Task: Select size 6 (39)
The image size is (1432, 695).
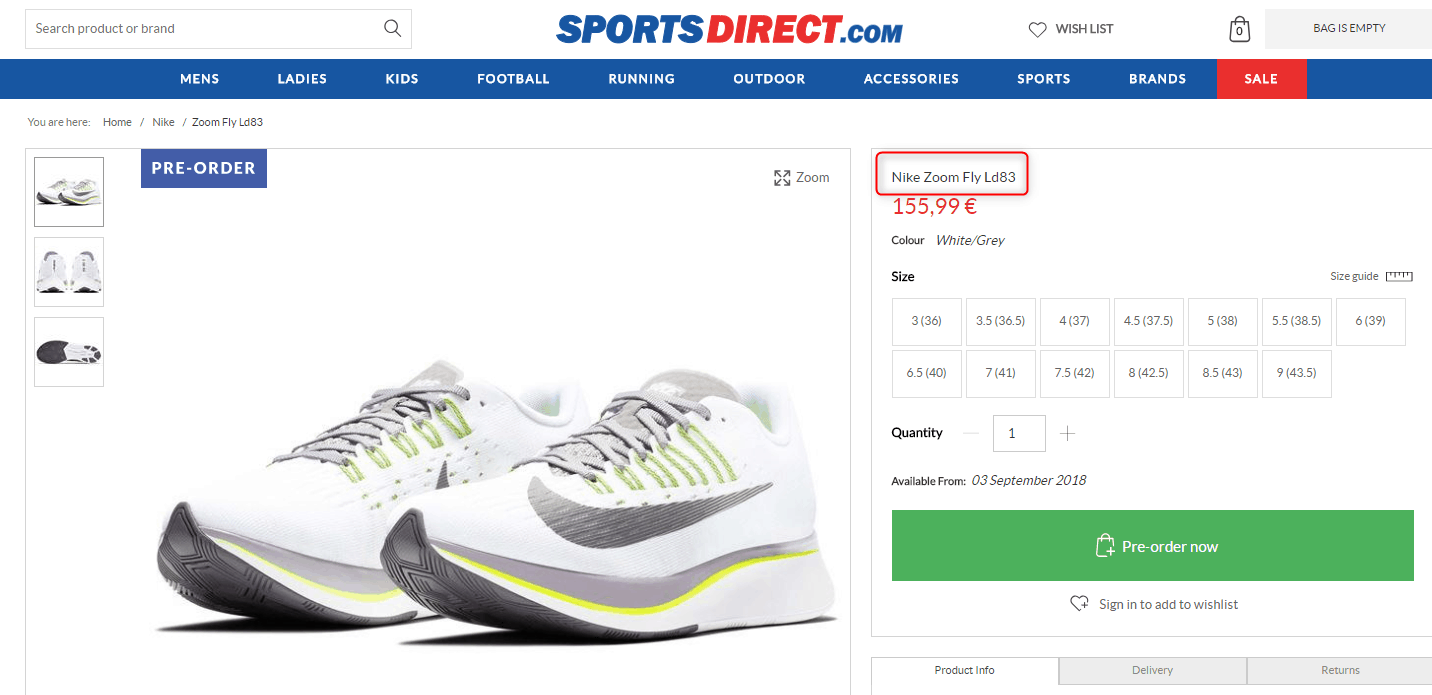Action: pyautogui.click(x=1371, y=321)
